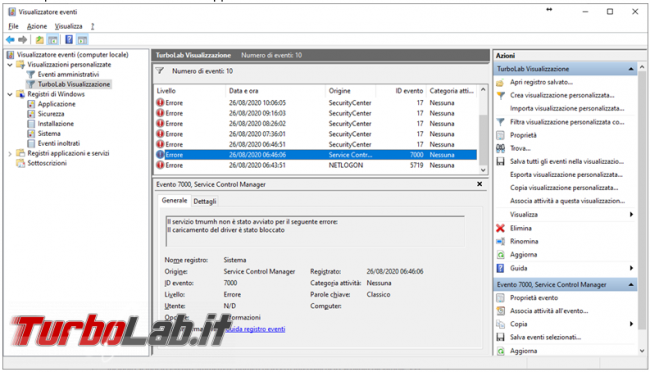
Task: Click Associa attività a questa visualizzazione
Action: (x=567, y=201)
